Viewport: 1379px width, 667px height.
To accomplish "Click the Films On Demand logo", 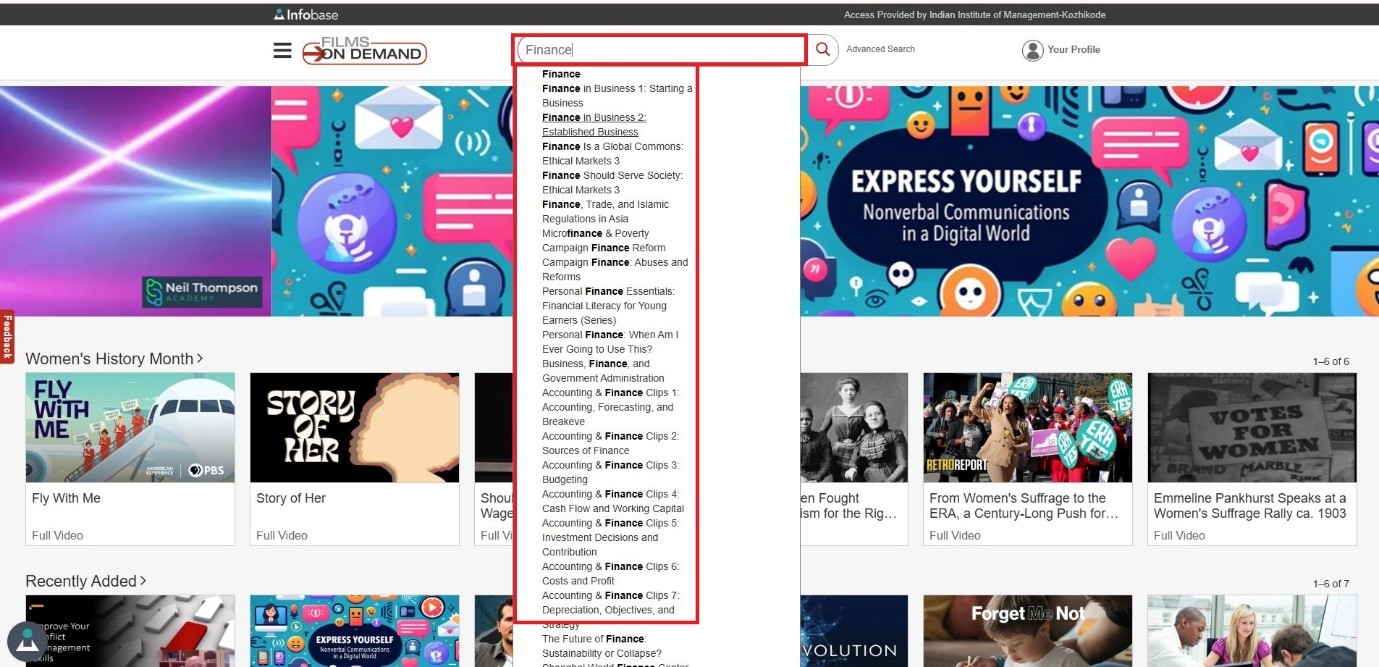I will [366, 51].
